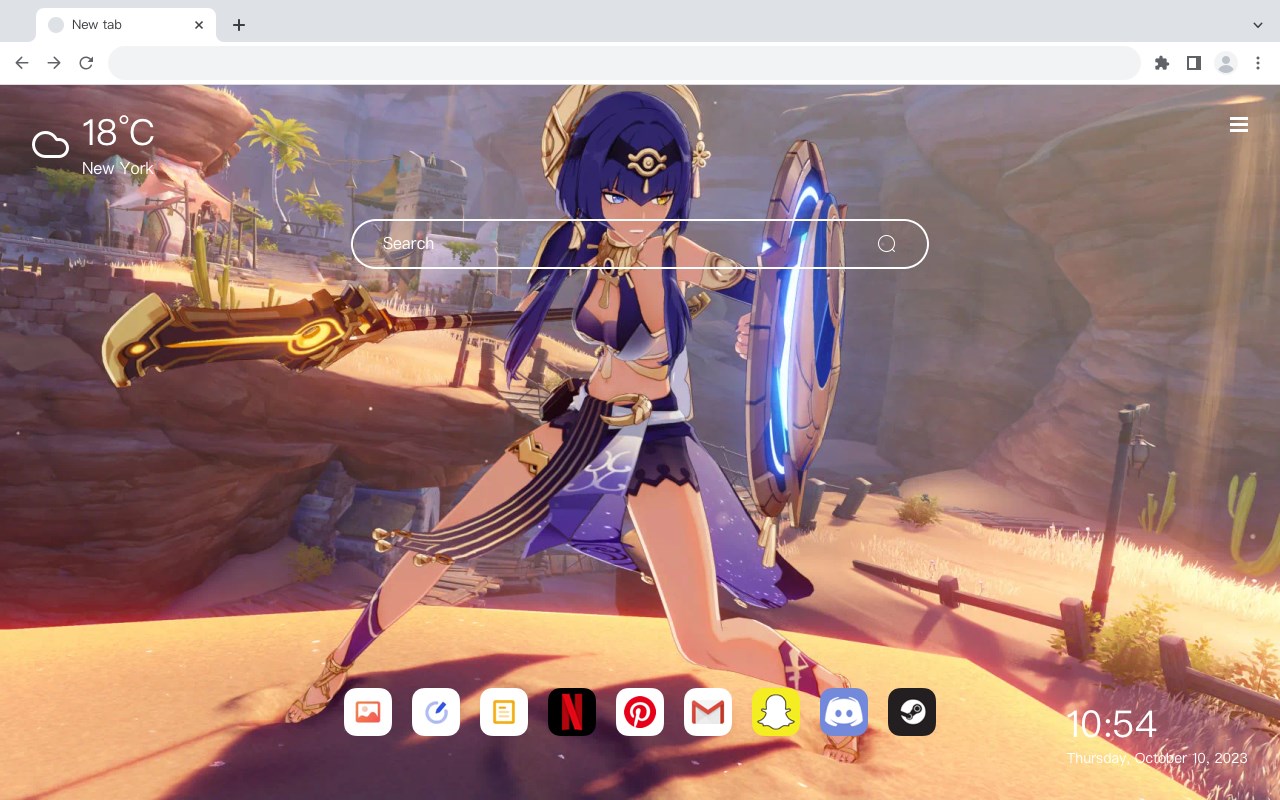Open the Steam shortcut

912,712
